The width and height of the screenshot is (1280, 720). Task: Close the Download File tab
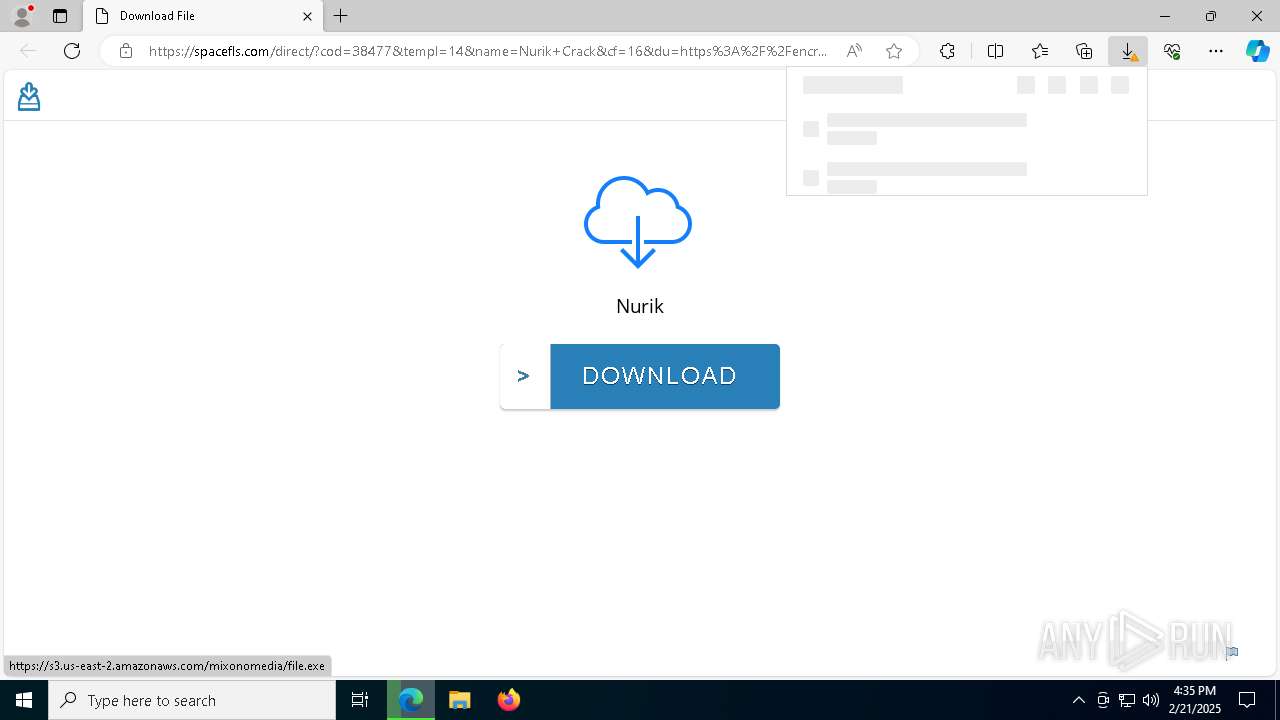point(307,16)
